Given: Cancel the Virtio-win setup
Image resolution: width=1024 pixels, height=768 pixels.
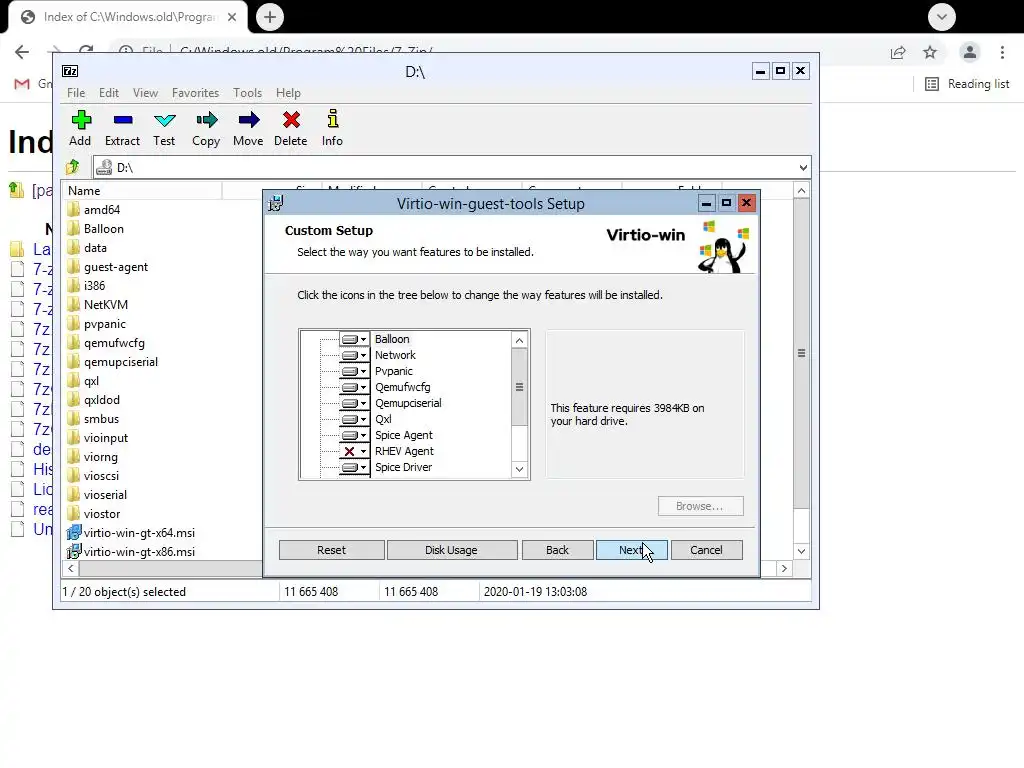Looking at the screenshot, I should tap(706, 550).
